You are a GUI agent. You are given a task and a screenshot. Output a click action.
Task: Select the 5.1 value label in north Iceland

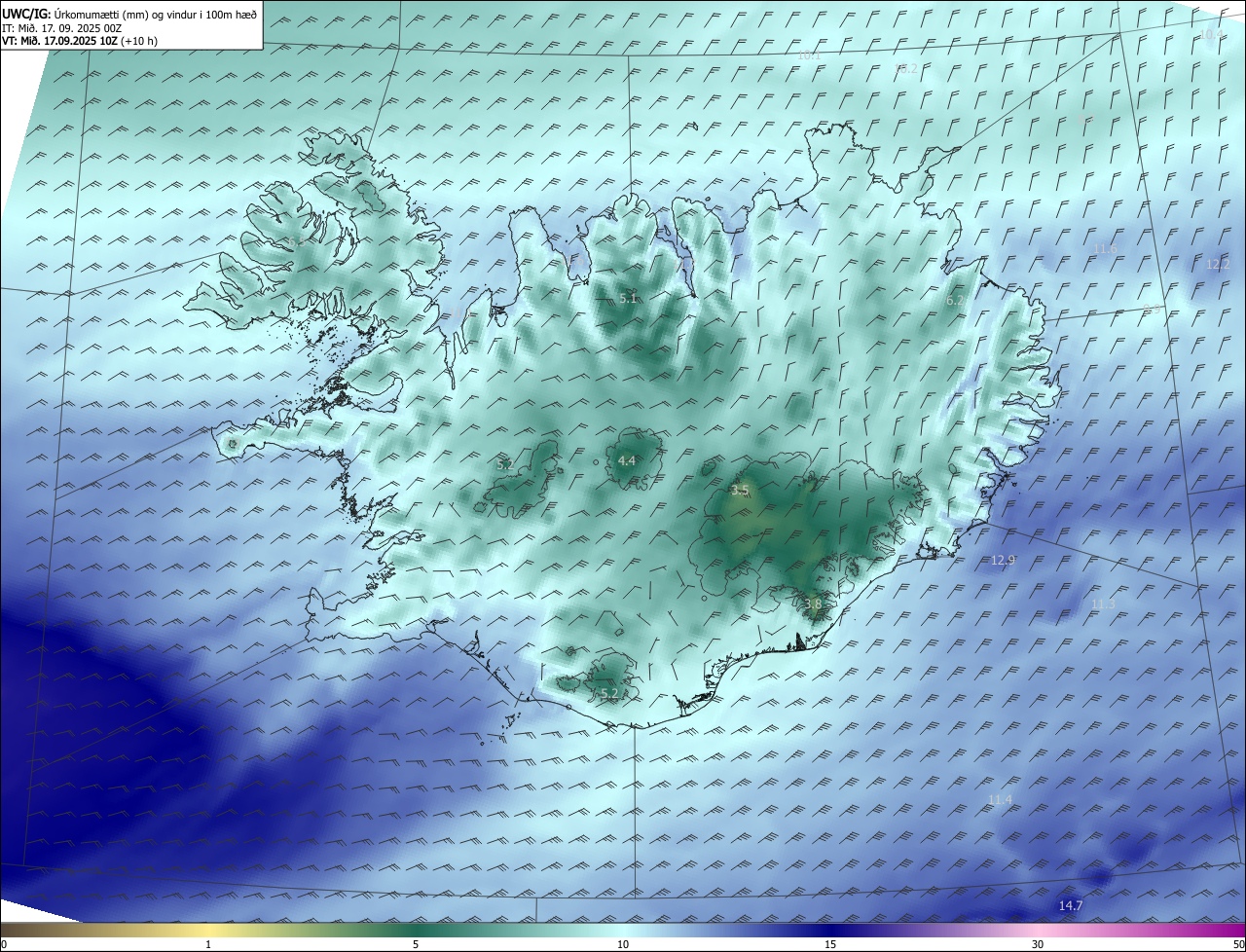click(x=628, y=299)
